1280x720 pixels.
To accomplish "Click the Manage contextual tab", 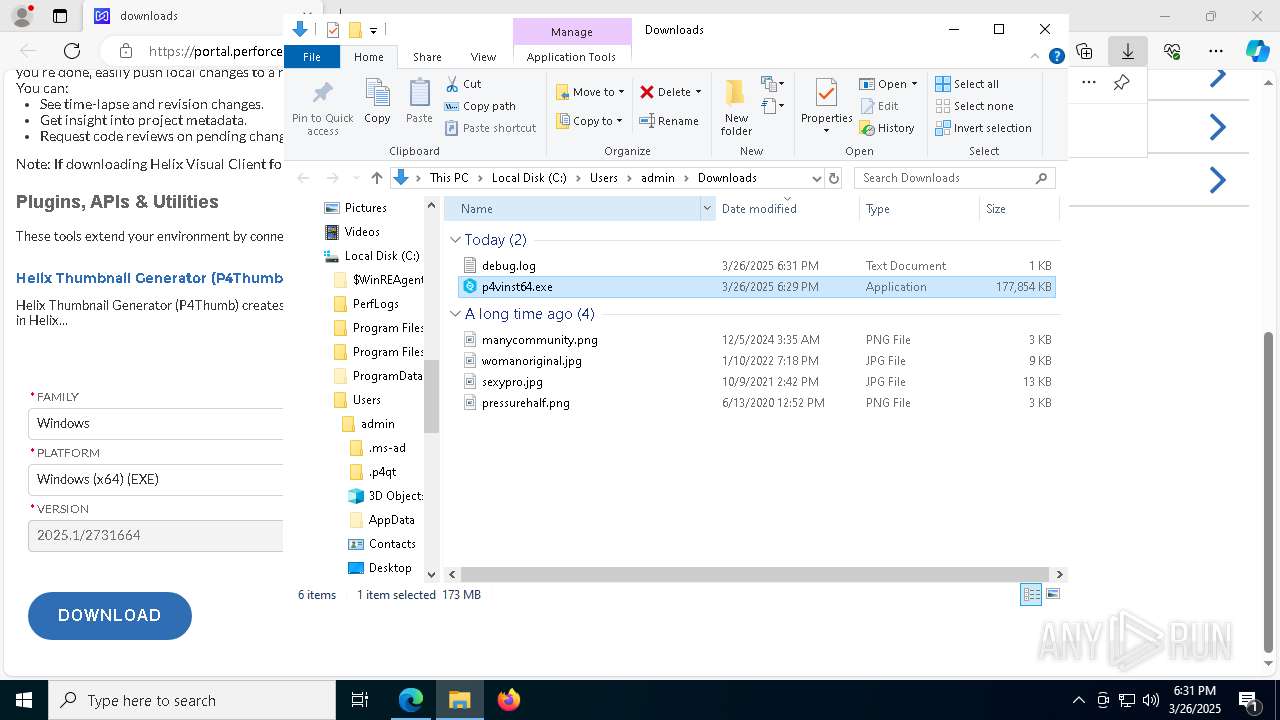I will pos(572,32).
